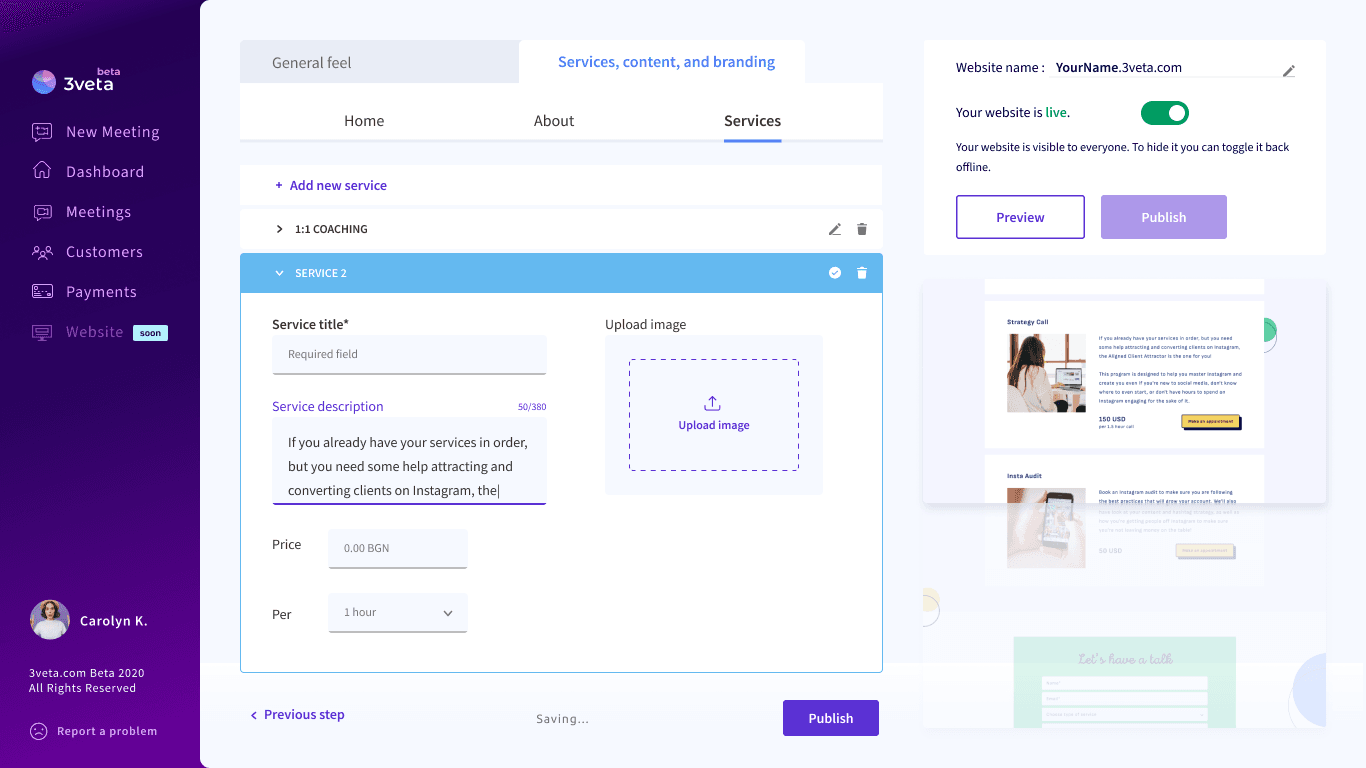The image size is (1366, 768).
Task: Click the "50/380" character counter
Action: click(532, 407)
